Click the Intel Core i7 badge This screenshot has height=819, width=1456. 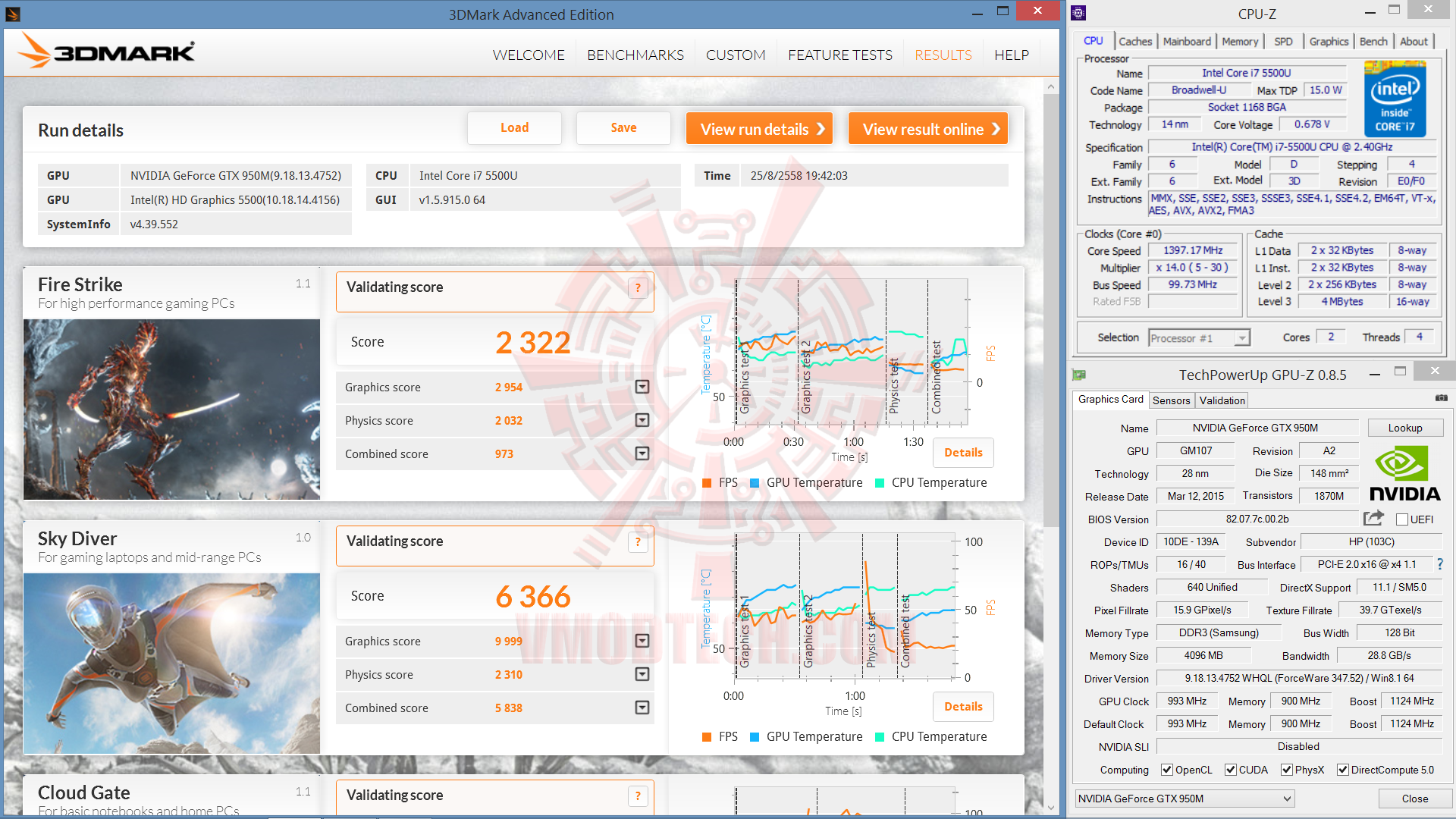coord(1395,99)
